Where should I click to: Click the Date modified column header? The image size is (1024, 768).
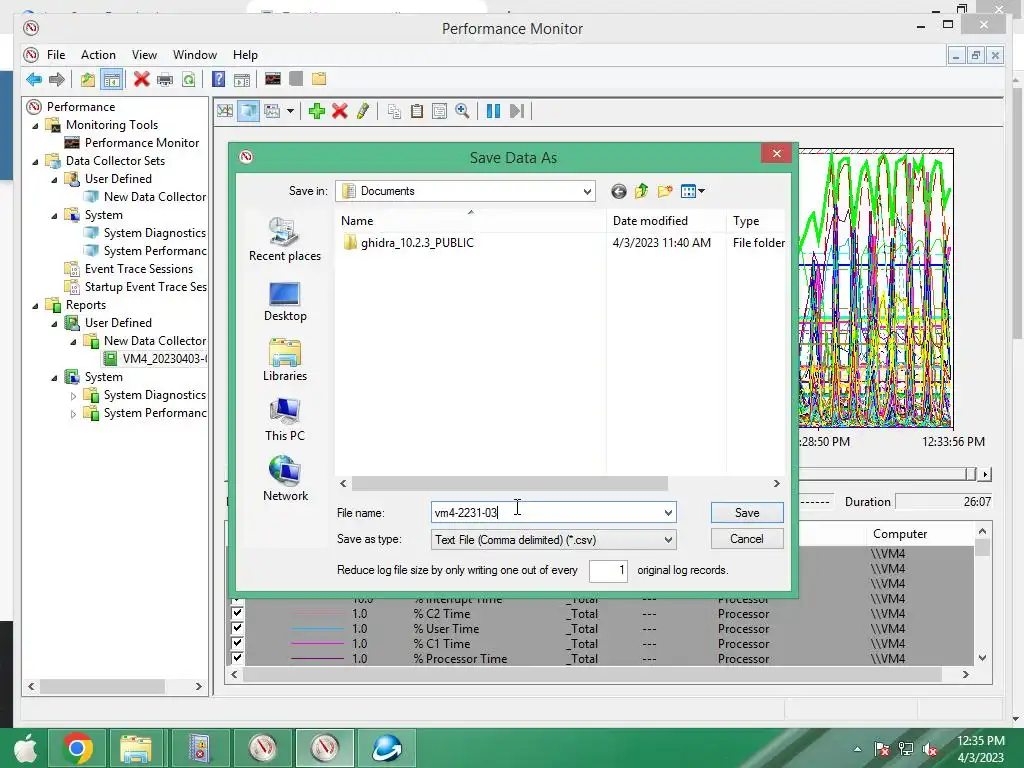665,221
